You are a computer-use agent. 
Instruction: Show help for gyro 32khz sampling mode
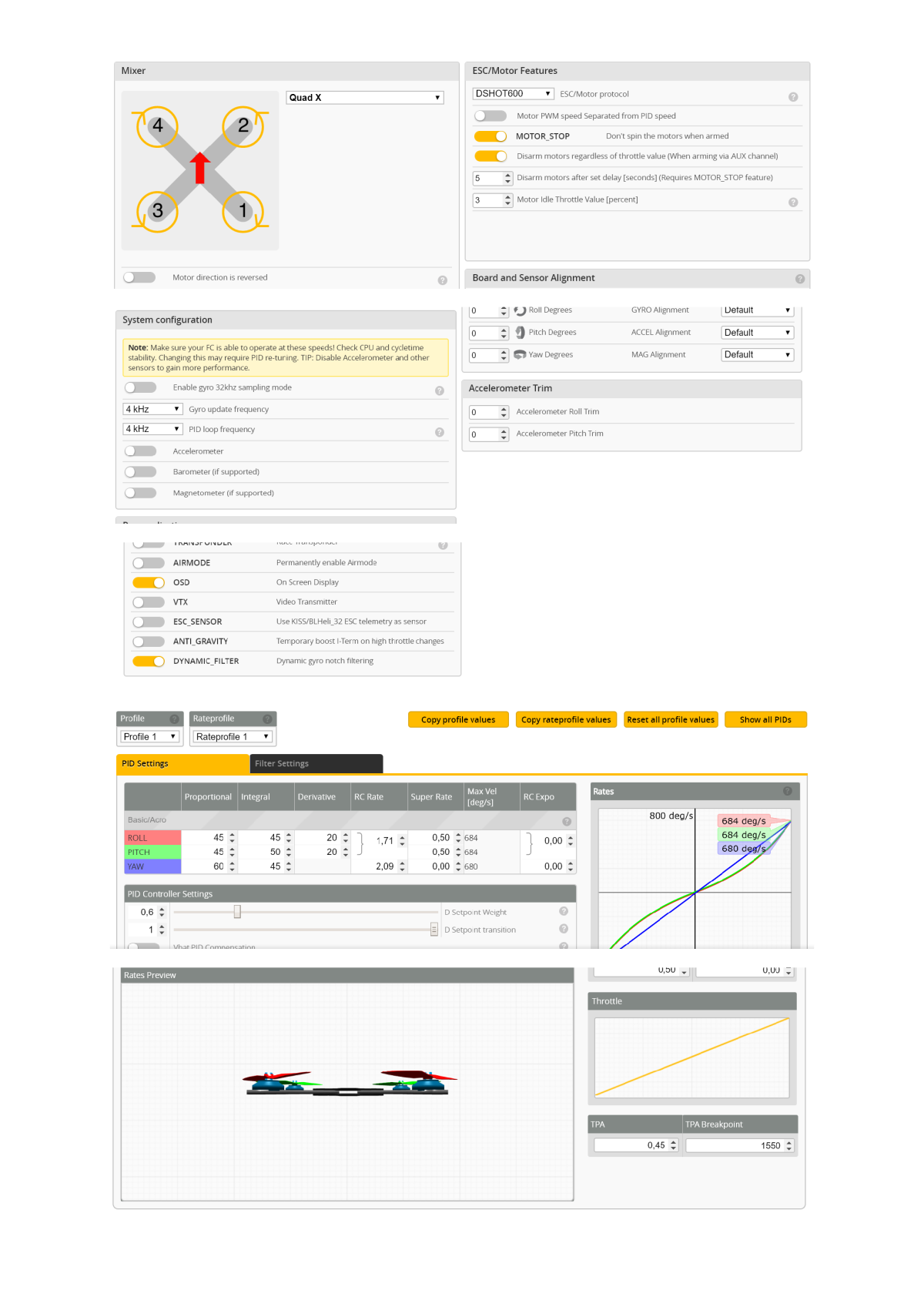(440, 390)
